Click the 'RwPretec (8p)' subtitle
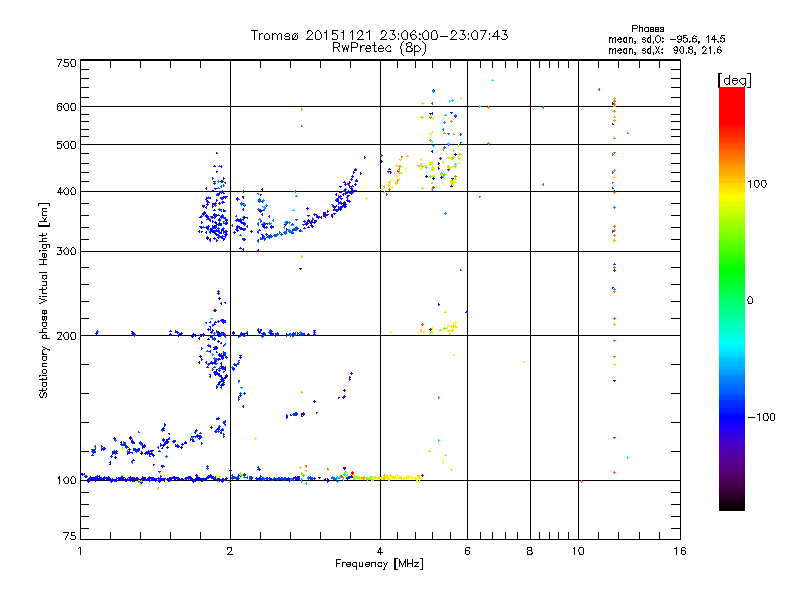This screenshot has width=800, height=600. coord(379,48)
